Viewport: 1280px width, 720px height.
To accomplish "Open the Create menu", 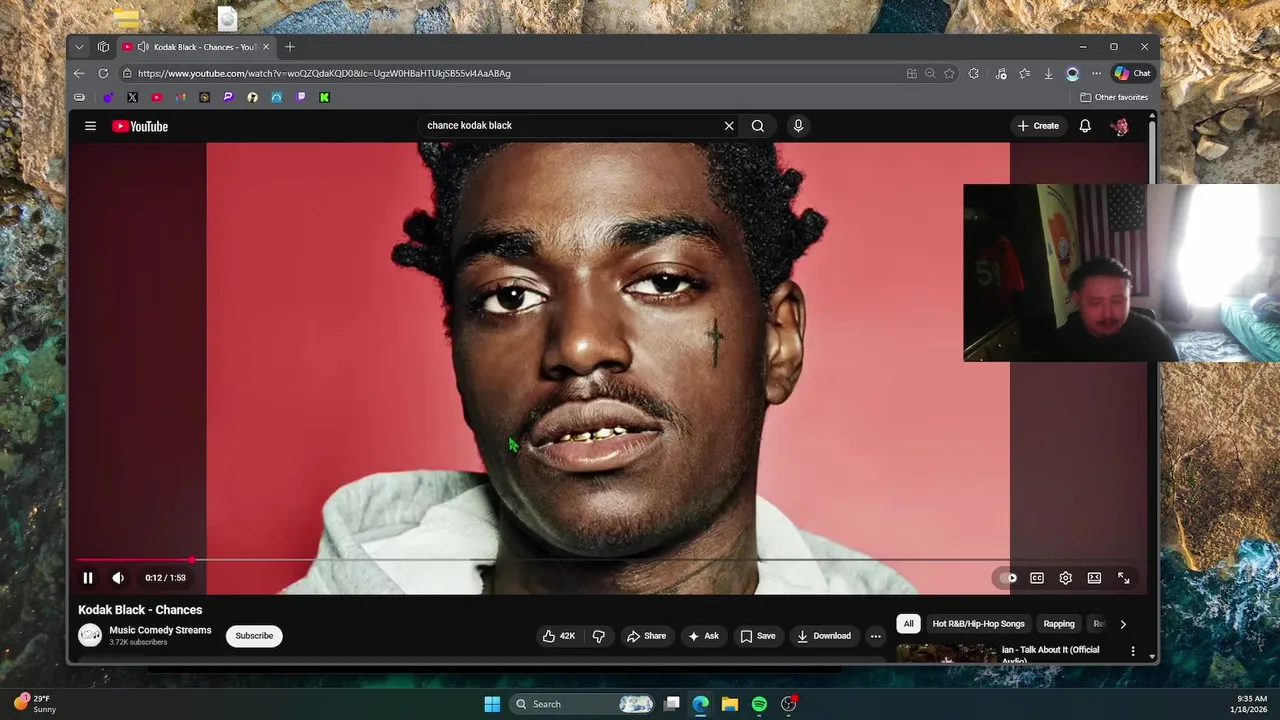I will [1038, 126].
